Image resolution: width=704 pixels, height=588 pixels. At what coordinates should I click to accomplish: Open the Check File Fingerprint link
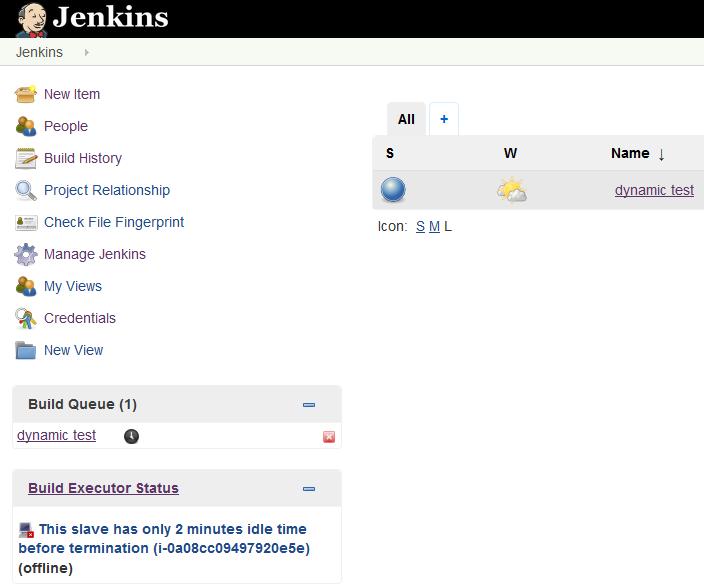[x=114, y=222]
